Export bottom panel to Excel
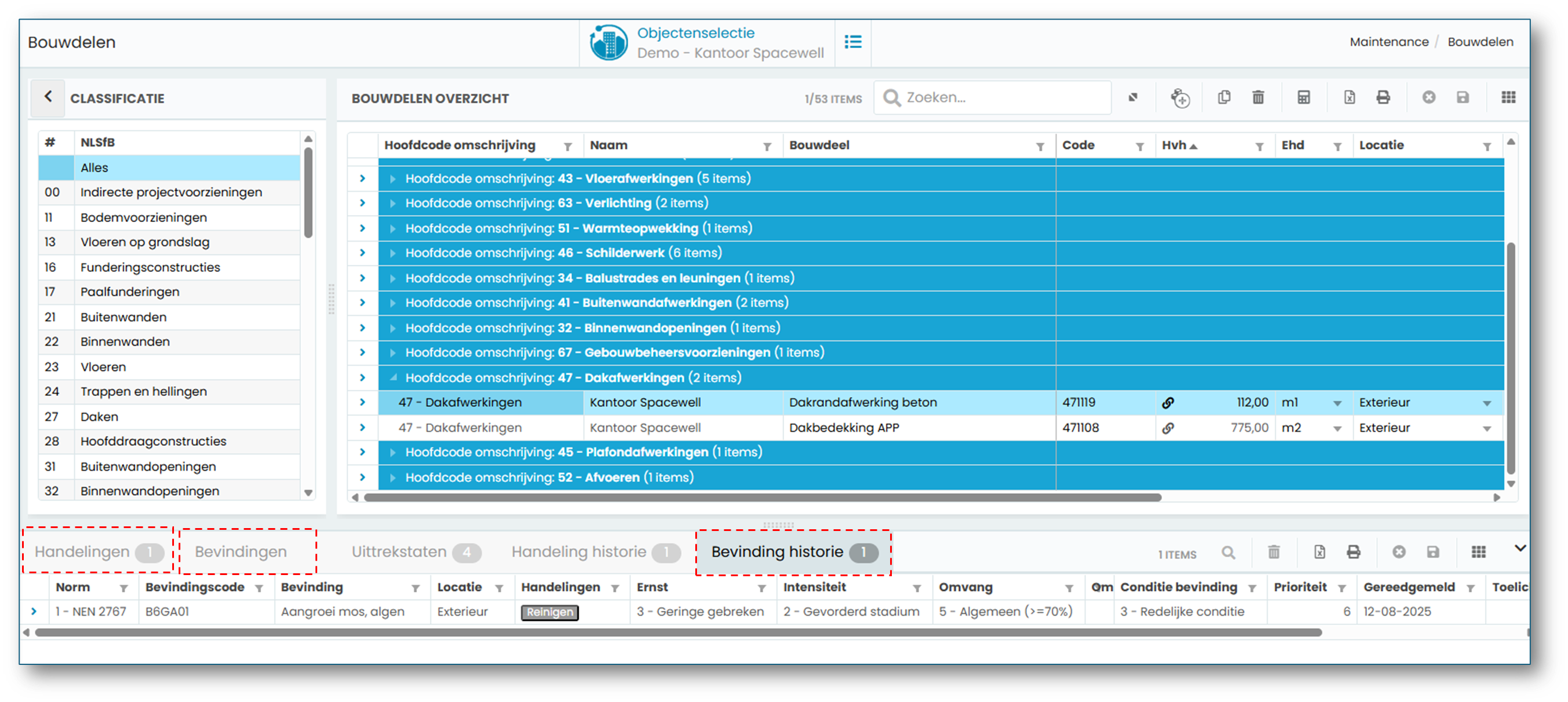This screenshot has width=1568, height=702. 1319,552
